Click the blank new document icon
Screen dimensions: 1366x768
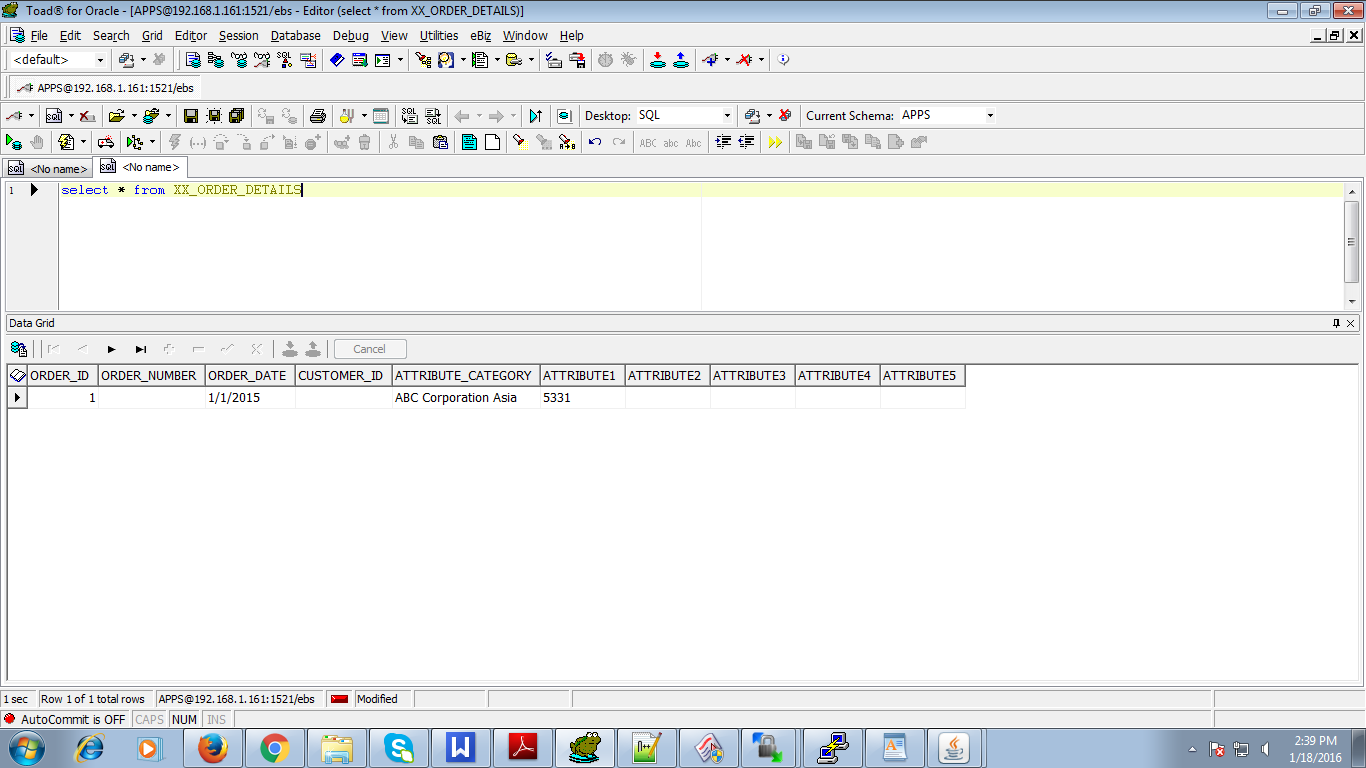tap(492, 143)
